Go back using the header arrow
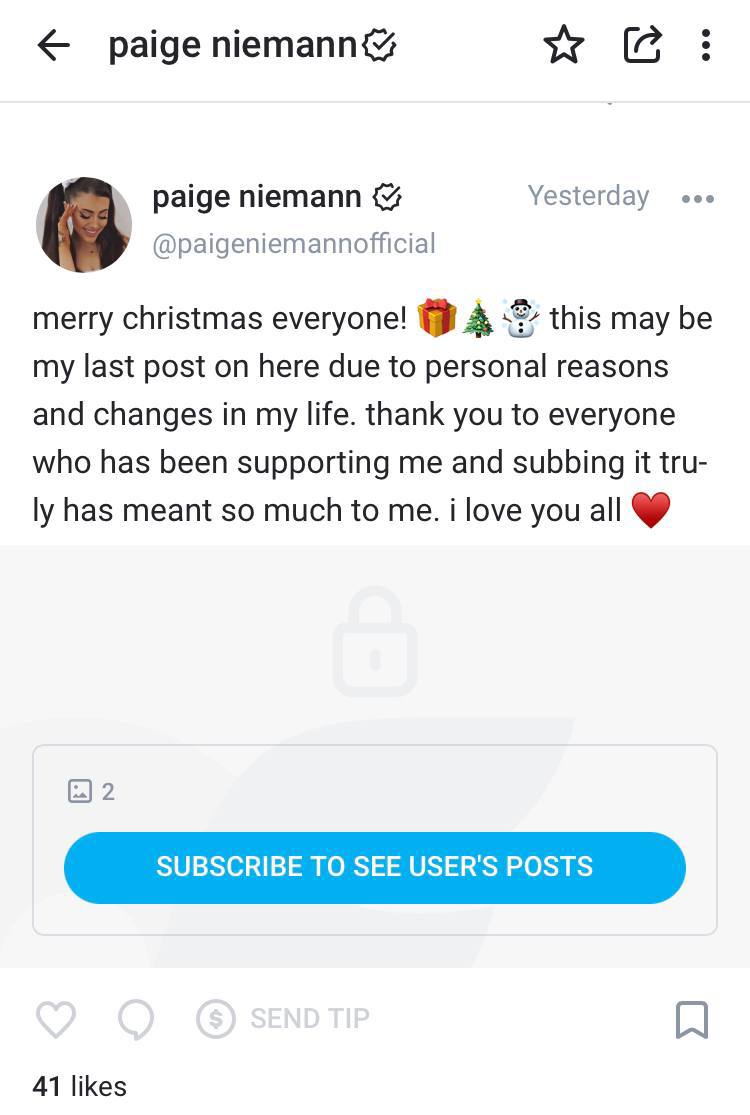Screen dimensions: 750x1115 54,46
